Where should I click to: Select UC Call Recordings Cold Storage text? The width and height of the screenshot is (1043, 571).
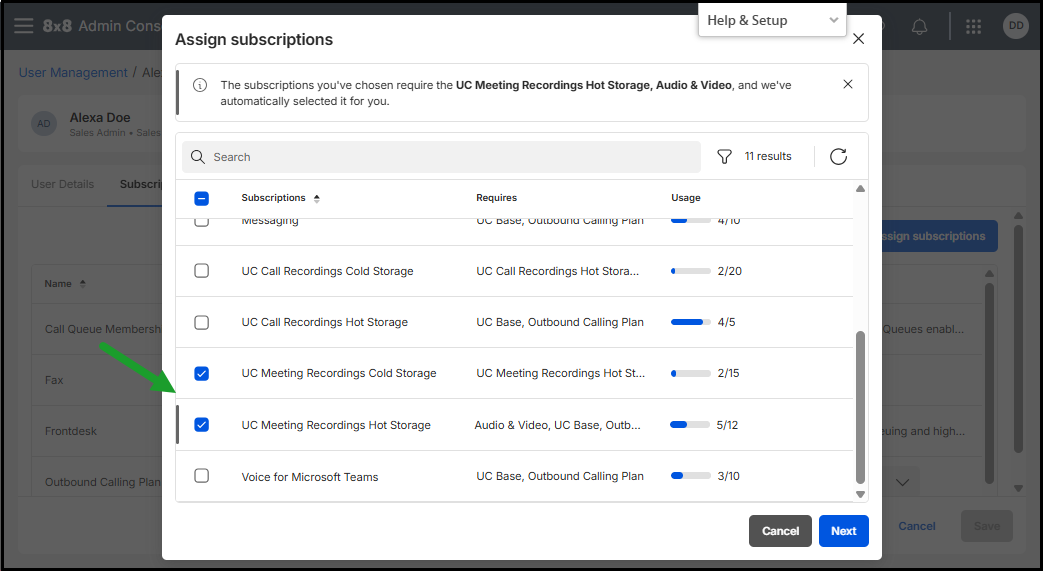[327, 271]
